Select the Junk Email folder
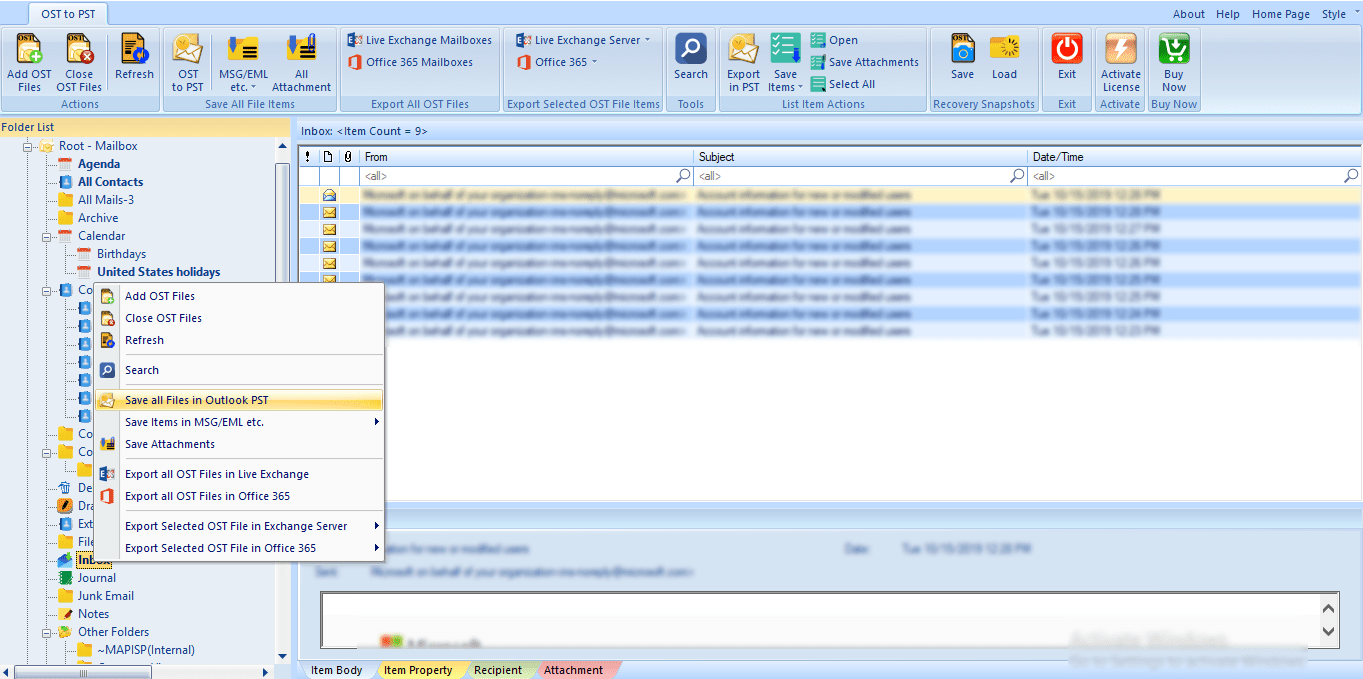 click(x=106, y=596)
